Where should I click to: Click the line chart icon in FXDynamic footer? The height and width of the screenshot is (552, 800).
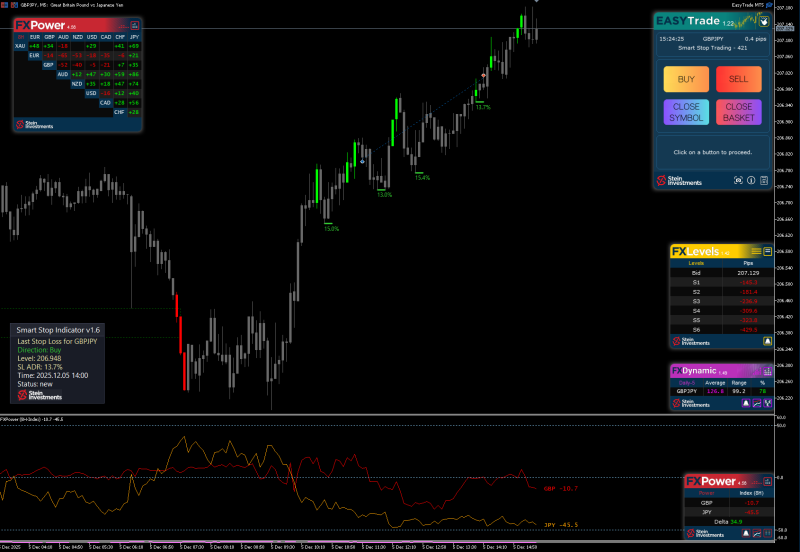tap(757, 403)
